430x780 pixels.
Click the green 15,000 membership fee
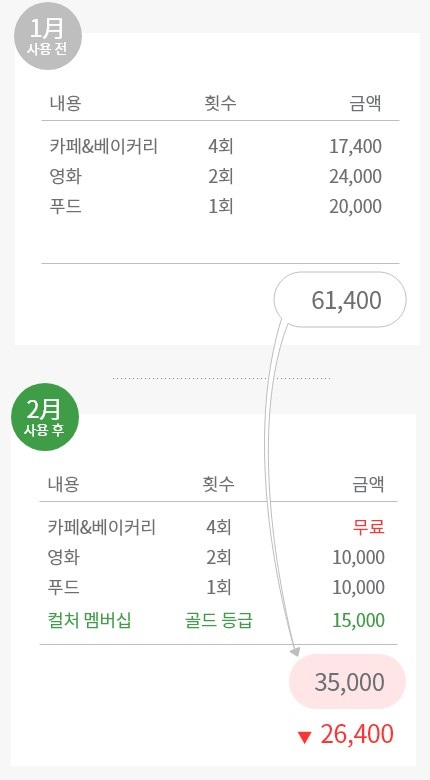tap(358, 620)
